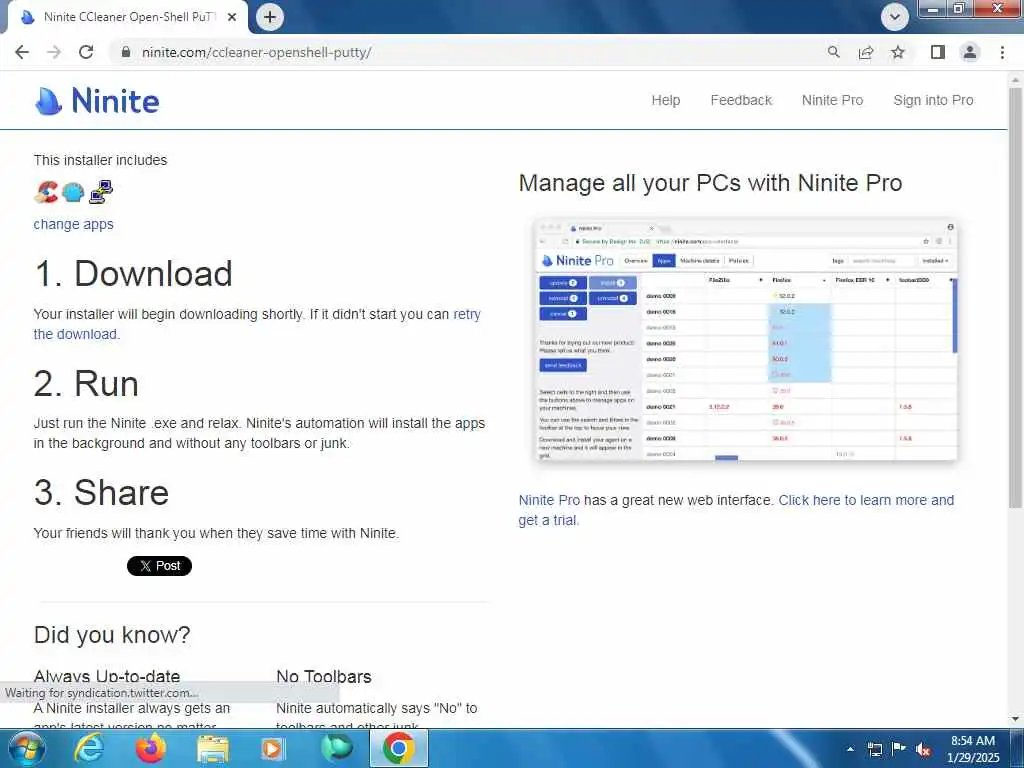Click the Action Center flag icon
Image resolution: width=1024 pixels, height=768 pixels.
pos(899,749)
